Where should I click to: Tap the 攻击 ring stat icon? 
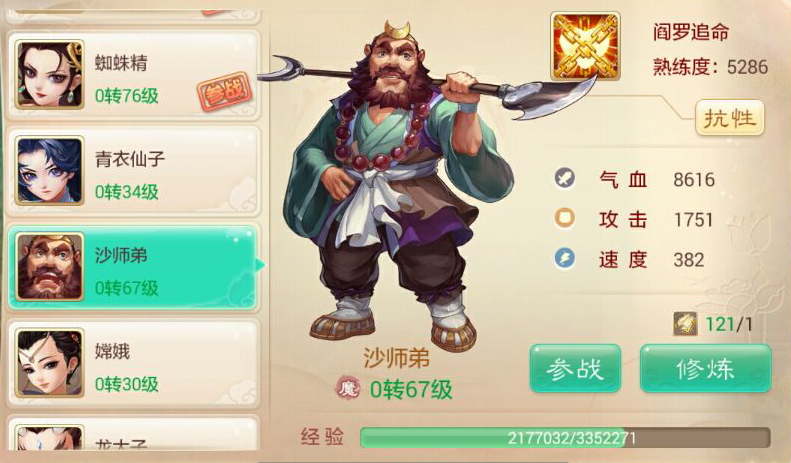[564, 219]
